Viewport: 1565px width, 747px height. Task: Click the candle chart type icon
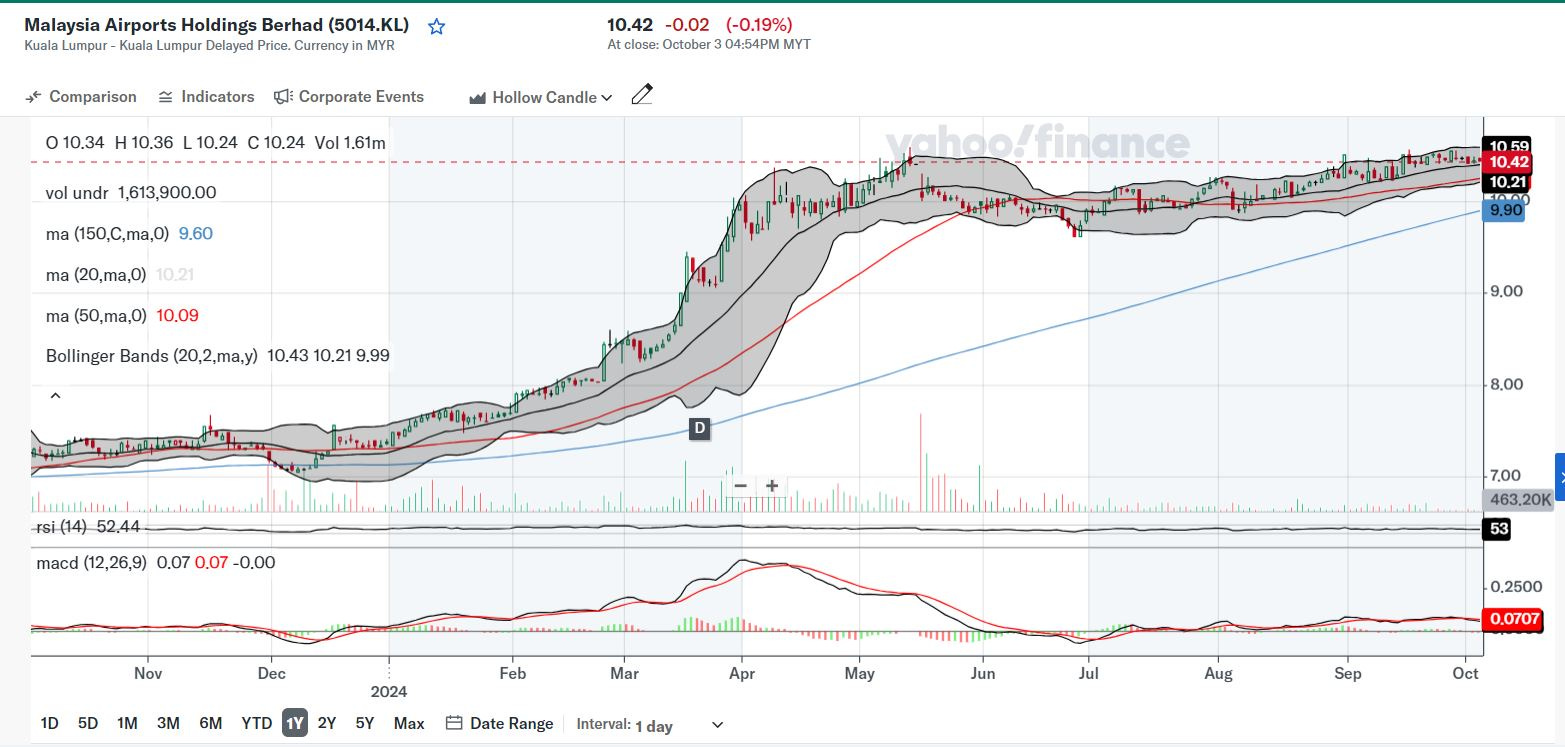(477, 98)
